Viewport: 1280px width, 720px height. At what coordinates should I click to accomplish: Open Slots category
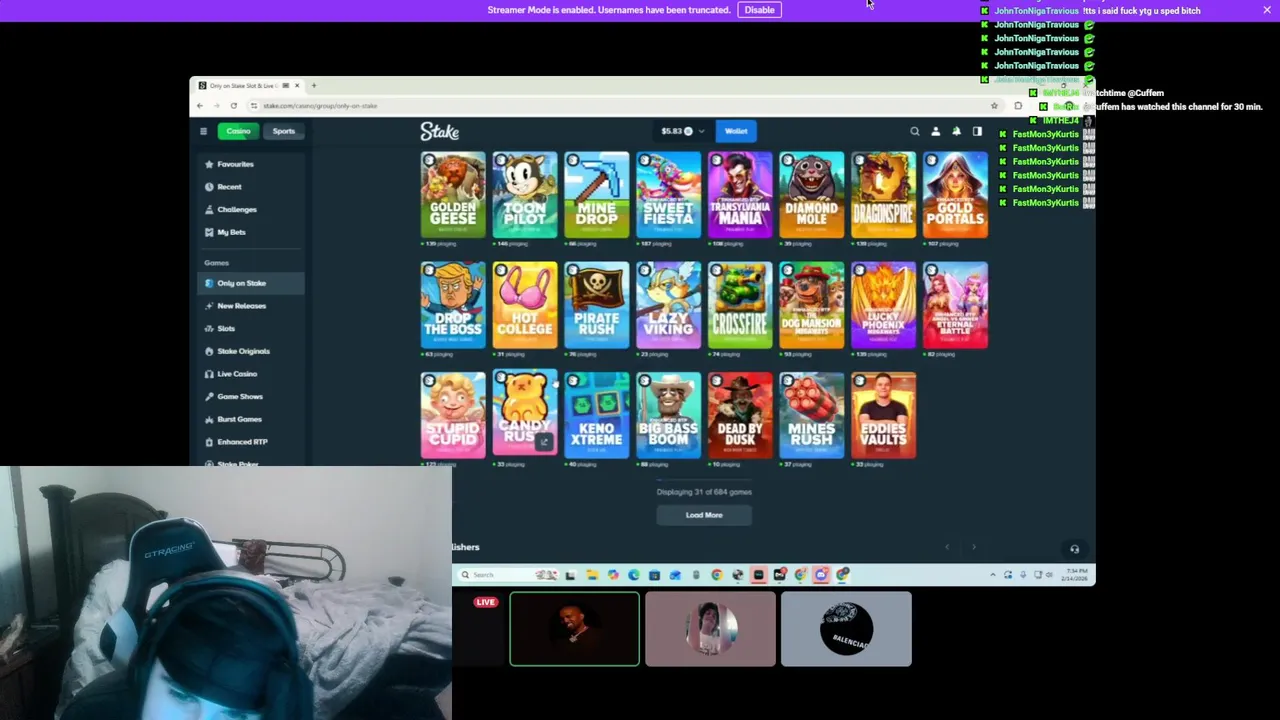(251, 328)
